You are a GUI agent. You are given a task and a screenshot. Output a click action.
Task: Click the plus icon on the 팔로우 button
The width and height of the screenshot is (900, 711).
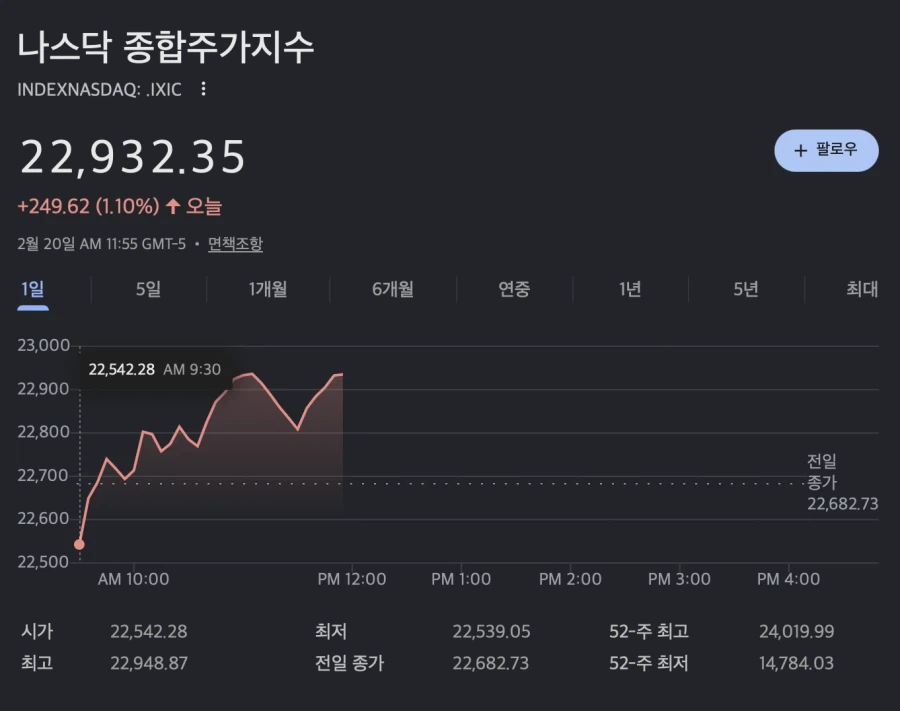coord(799,150)
